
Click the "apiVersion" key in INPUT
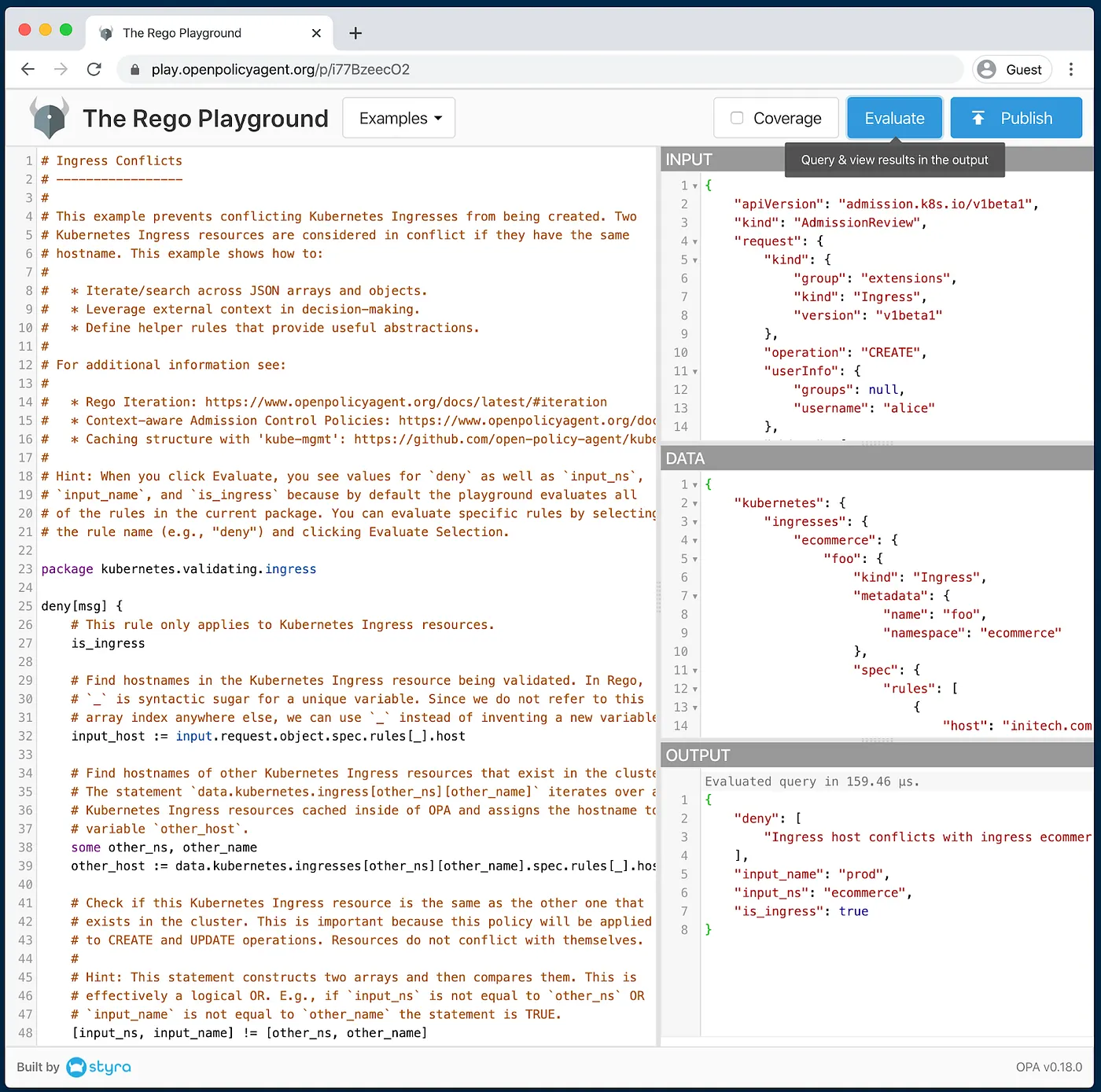(x=779, y=204)
